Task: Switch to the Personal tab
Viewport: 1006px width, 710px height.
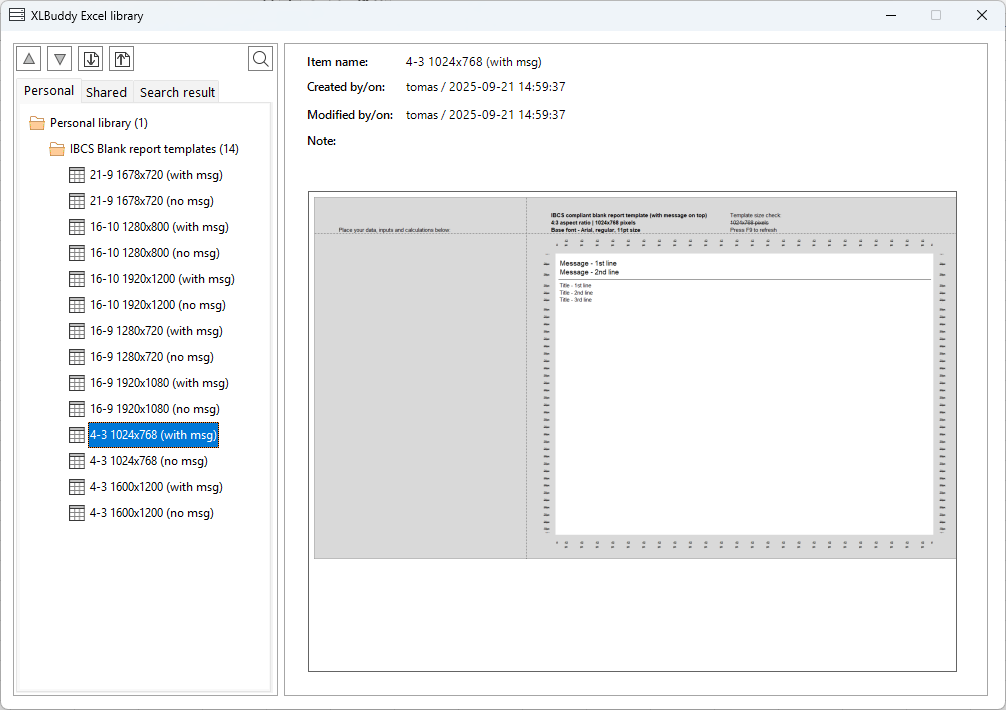Action: (49, 91)
